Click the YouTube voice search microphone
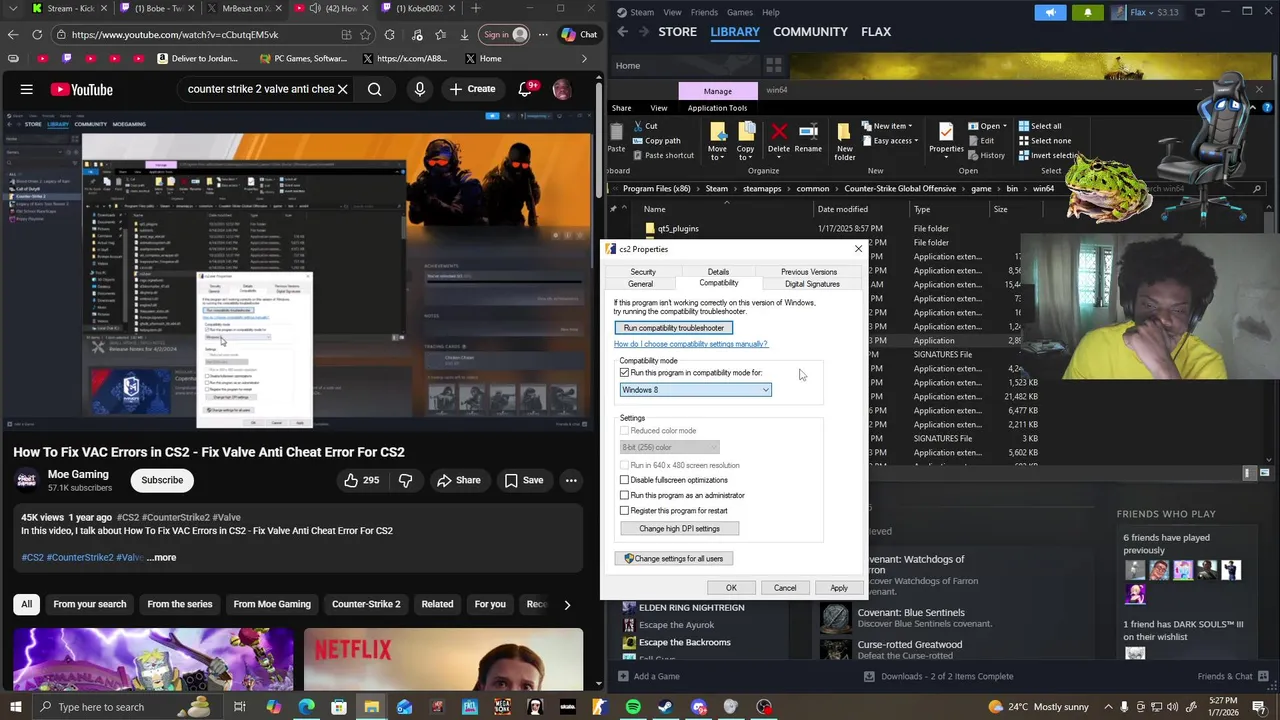Image resolution: width=1280 pixels, height=720 pixels. [419, 89]
